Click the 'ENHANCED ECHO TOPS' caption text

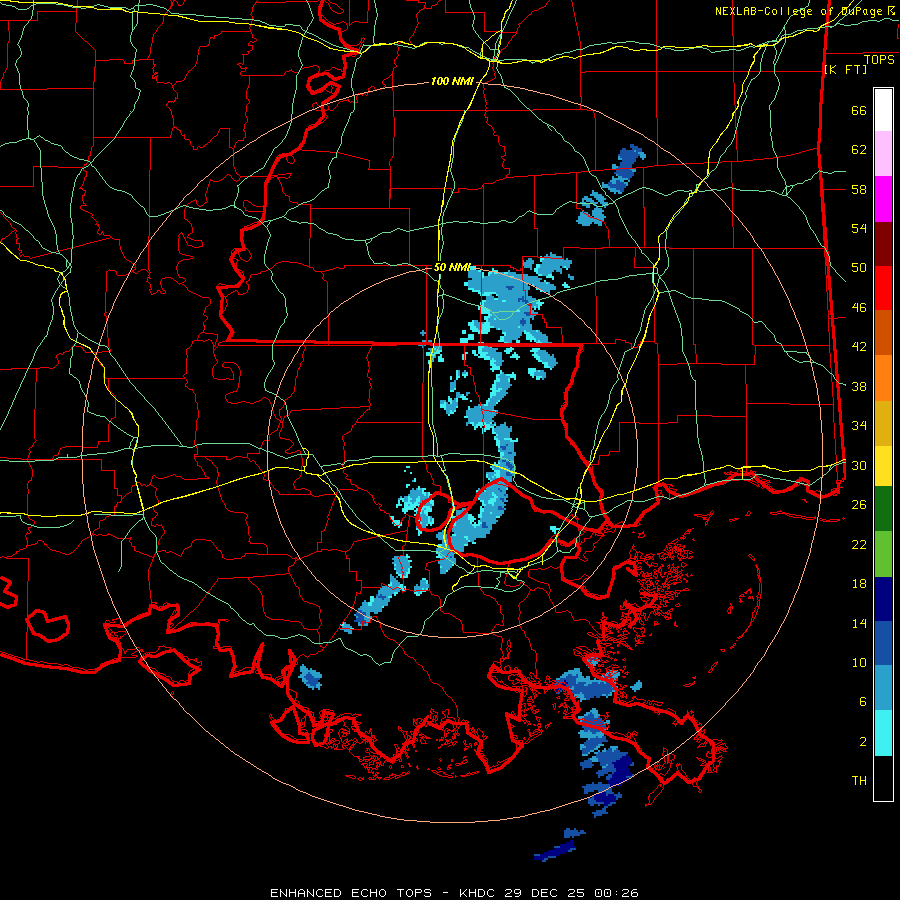pos(351,893)
